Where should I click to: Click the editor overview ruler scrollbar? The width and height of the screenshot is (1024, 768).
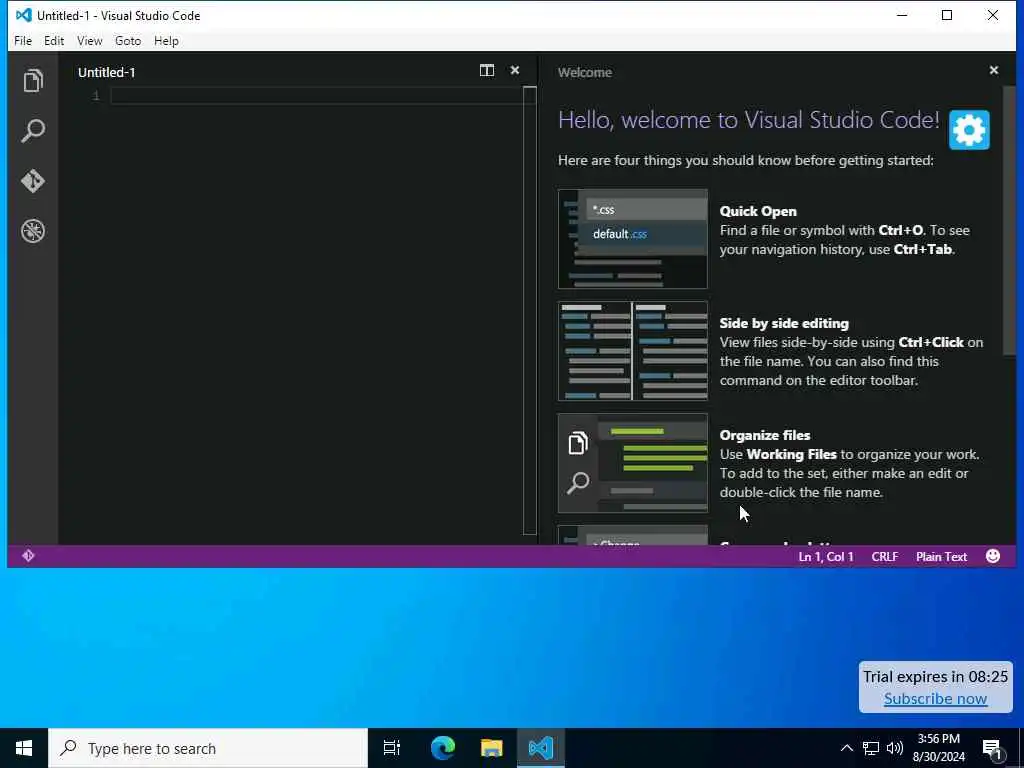[530, 310]
